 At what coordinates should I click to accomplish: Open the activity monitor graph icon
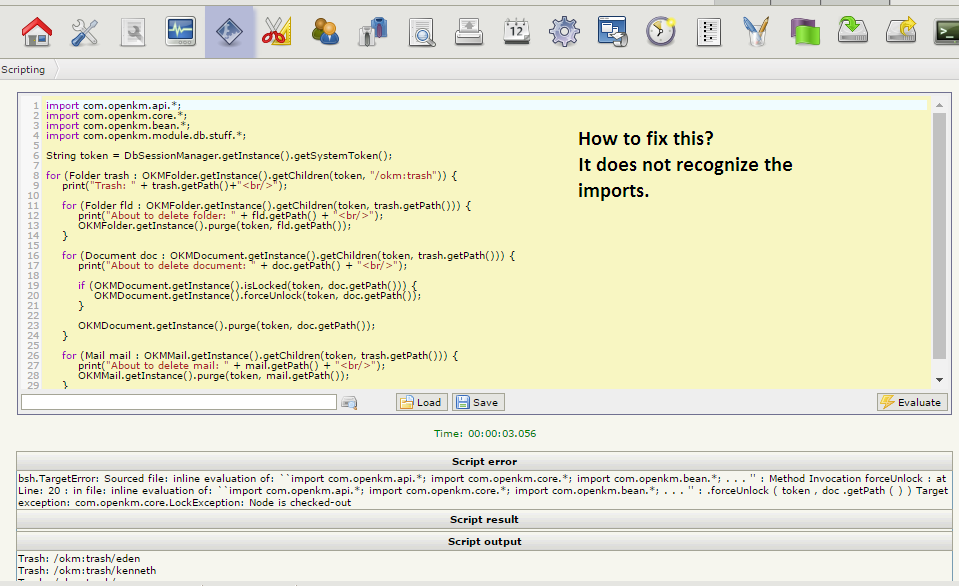(181, 32)
